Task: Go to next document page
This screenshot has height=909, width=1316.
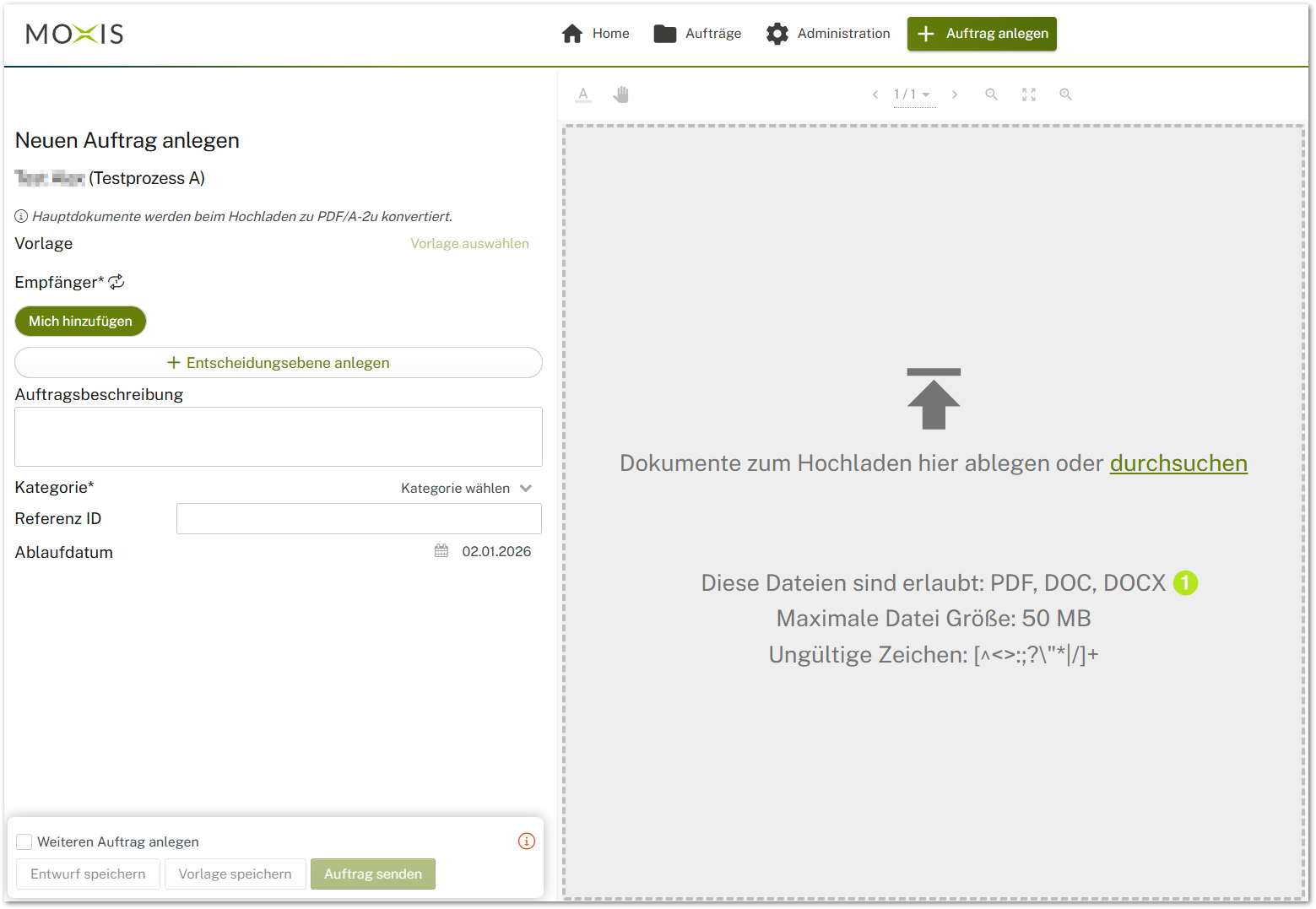Action: [x=955, y=95]
